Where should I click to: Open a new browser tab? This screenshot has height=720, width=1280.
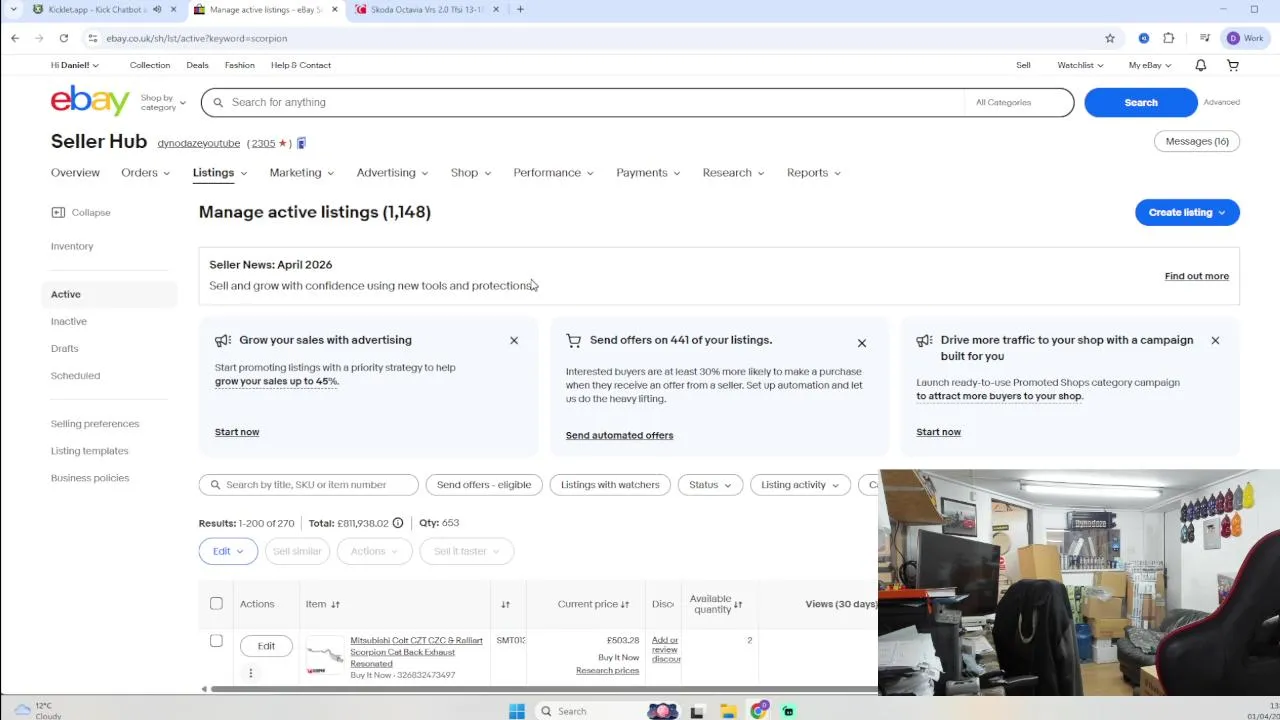520,9
